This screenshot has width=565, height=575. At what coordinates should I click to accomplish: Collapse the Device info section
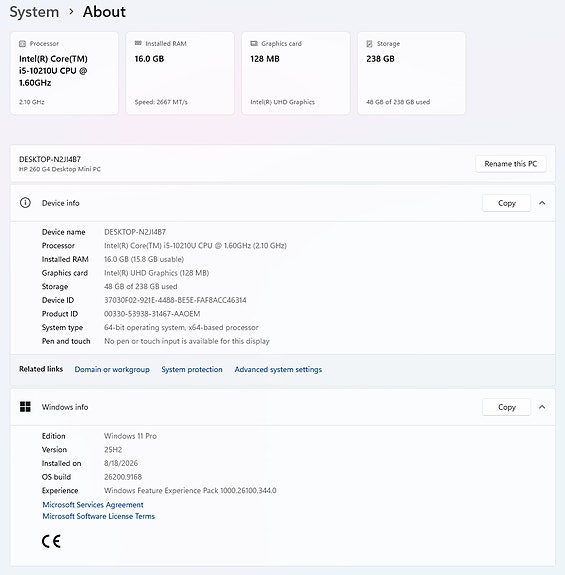tap(542, 203)
